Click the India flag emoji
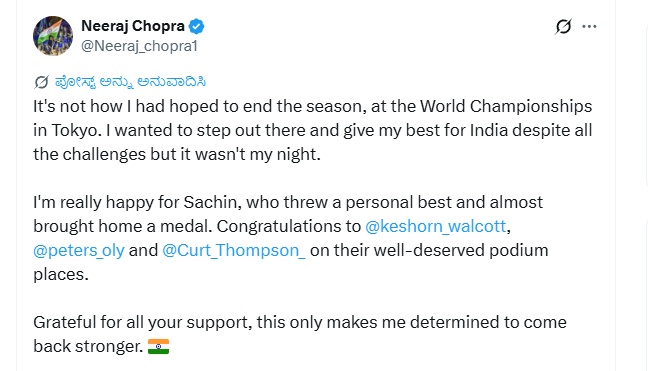The image size is (648, 371). click(158, 346)
